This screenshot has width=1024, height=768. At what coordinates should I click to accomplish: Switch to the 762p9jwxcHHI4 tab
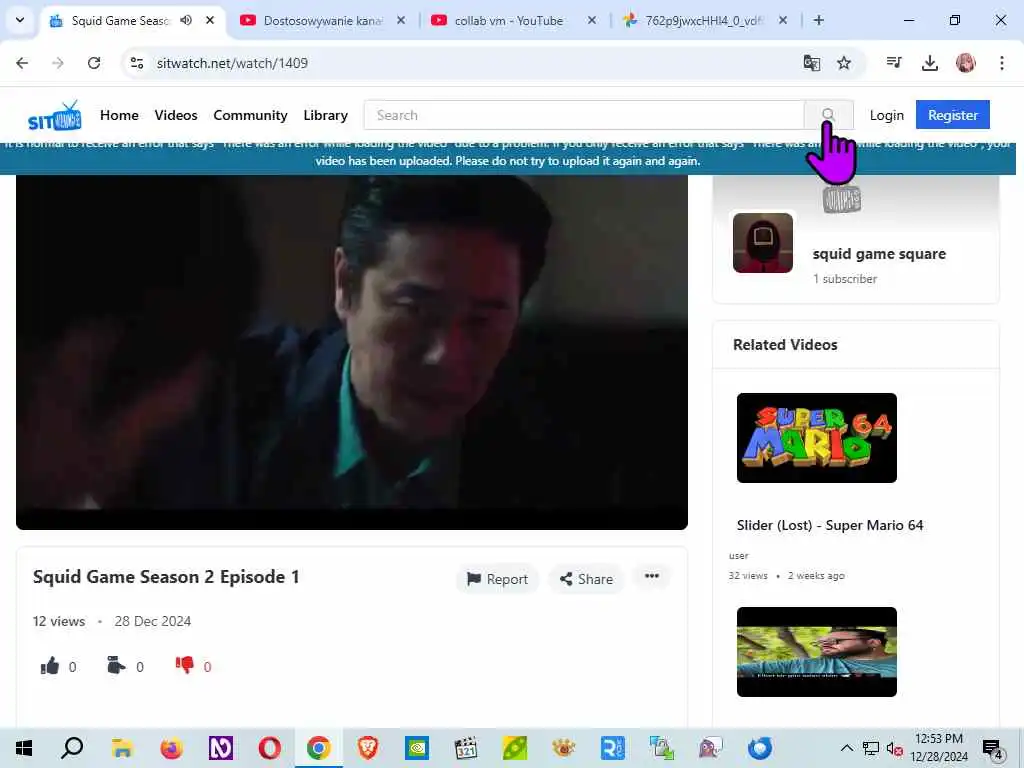coord(705,20)
